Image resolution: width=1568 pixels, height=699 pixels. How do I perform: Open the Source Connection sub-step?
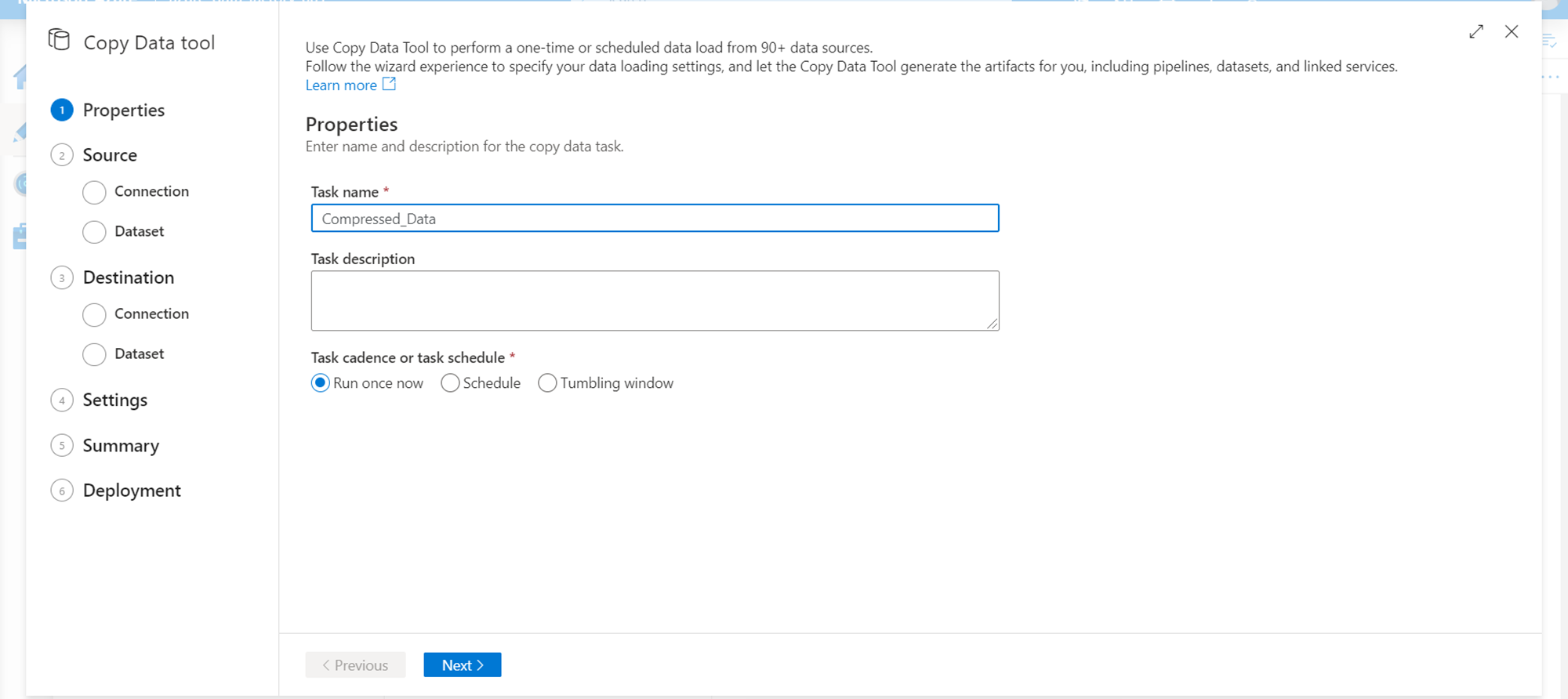tap(151, 191)
